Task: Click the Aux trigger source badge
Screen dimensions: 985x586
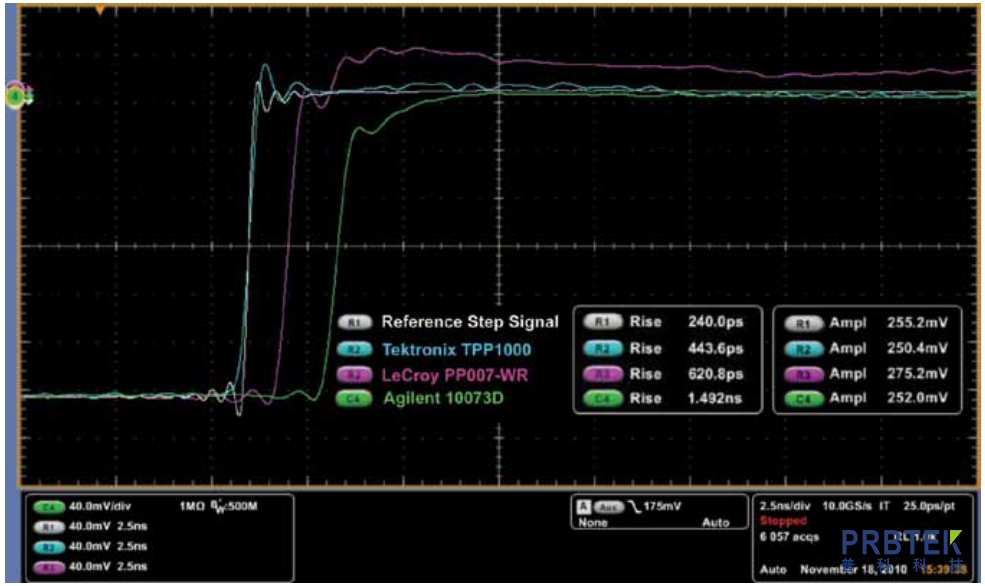Action: tap(607, 507)
